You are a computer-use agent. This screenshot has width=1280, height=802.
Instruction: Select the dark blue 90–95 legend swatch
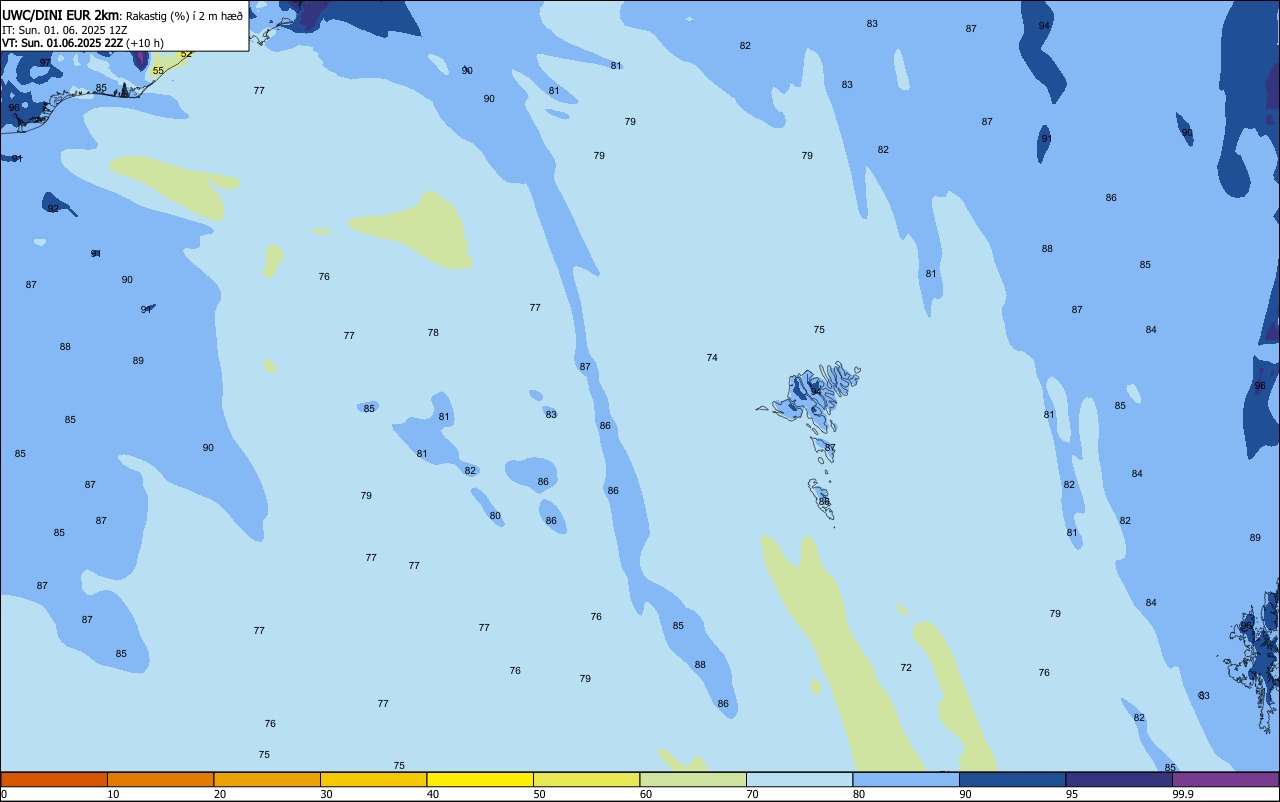tap(1012, 779)
